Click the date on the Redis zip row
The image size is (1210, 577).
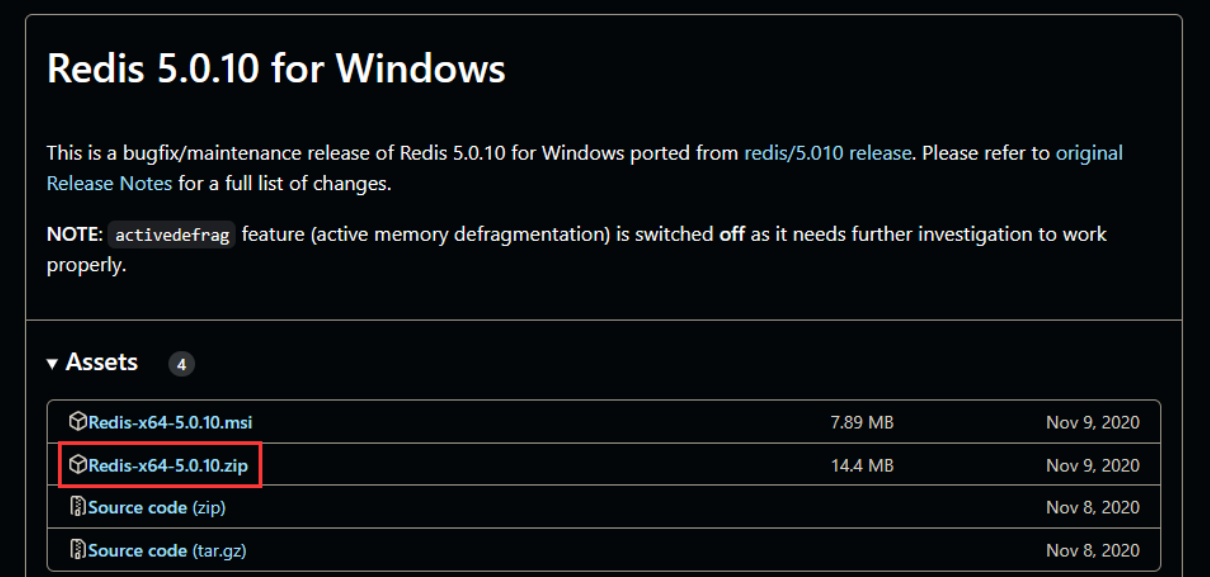[1092, 465]
